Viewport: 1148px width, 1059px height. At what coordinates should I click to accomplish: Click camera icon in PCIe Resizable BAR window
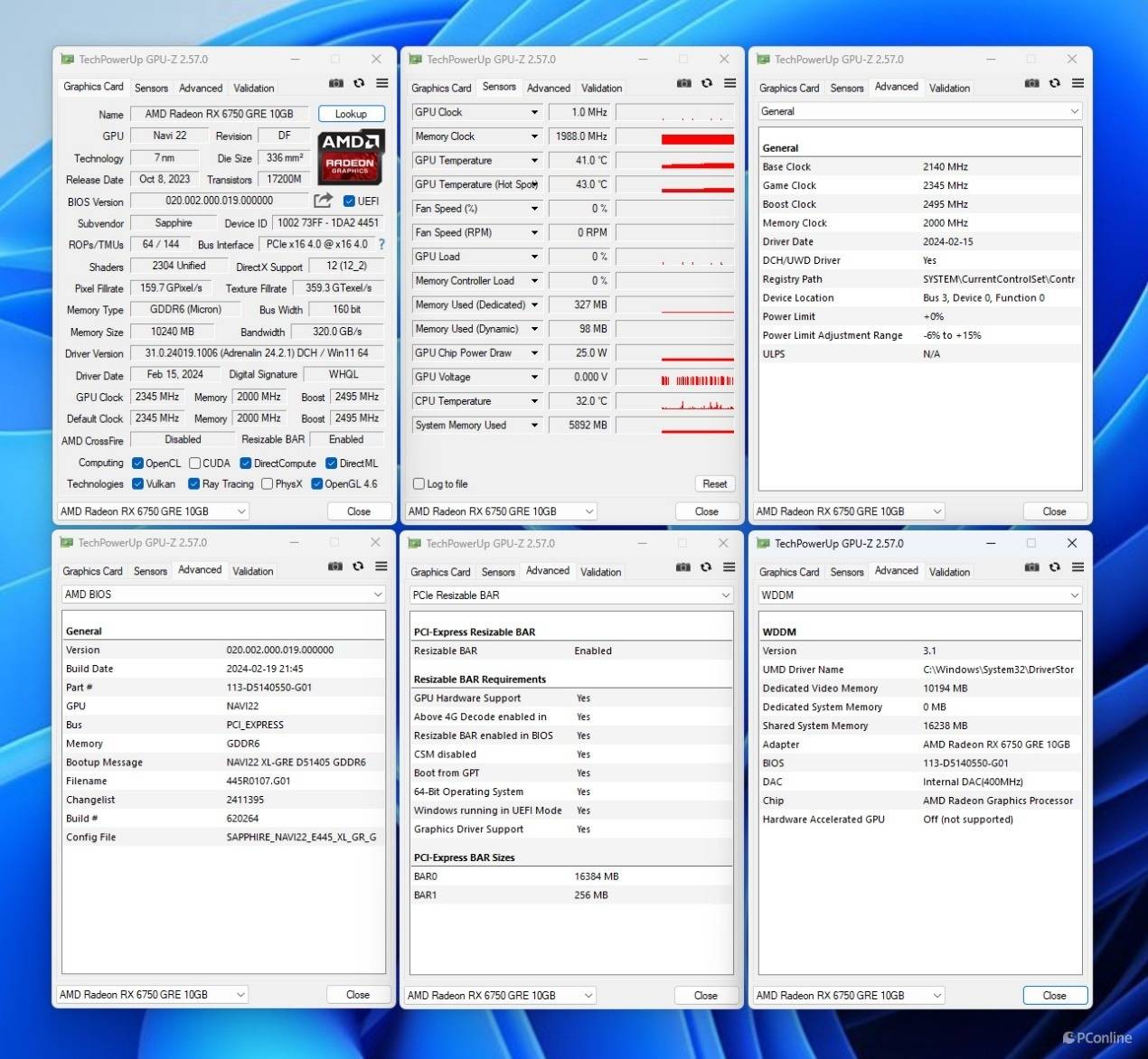pos(682,567)
